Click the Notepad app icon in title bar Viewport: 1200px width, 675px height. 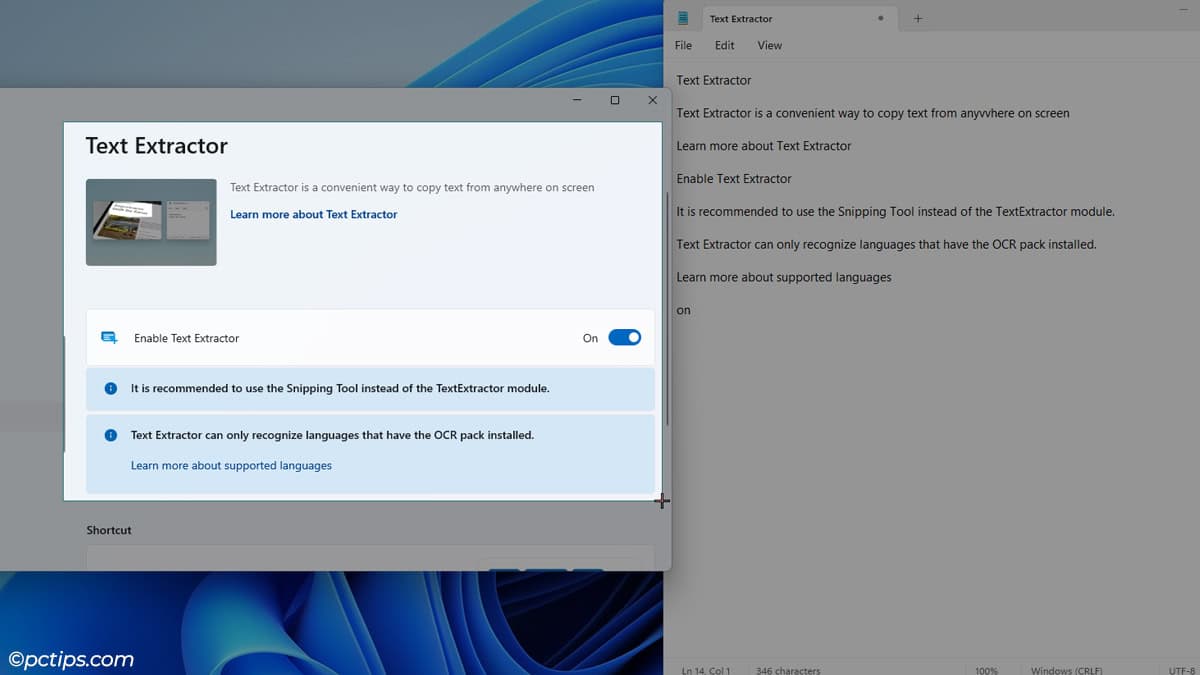click(683, 18)
